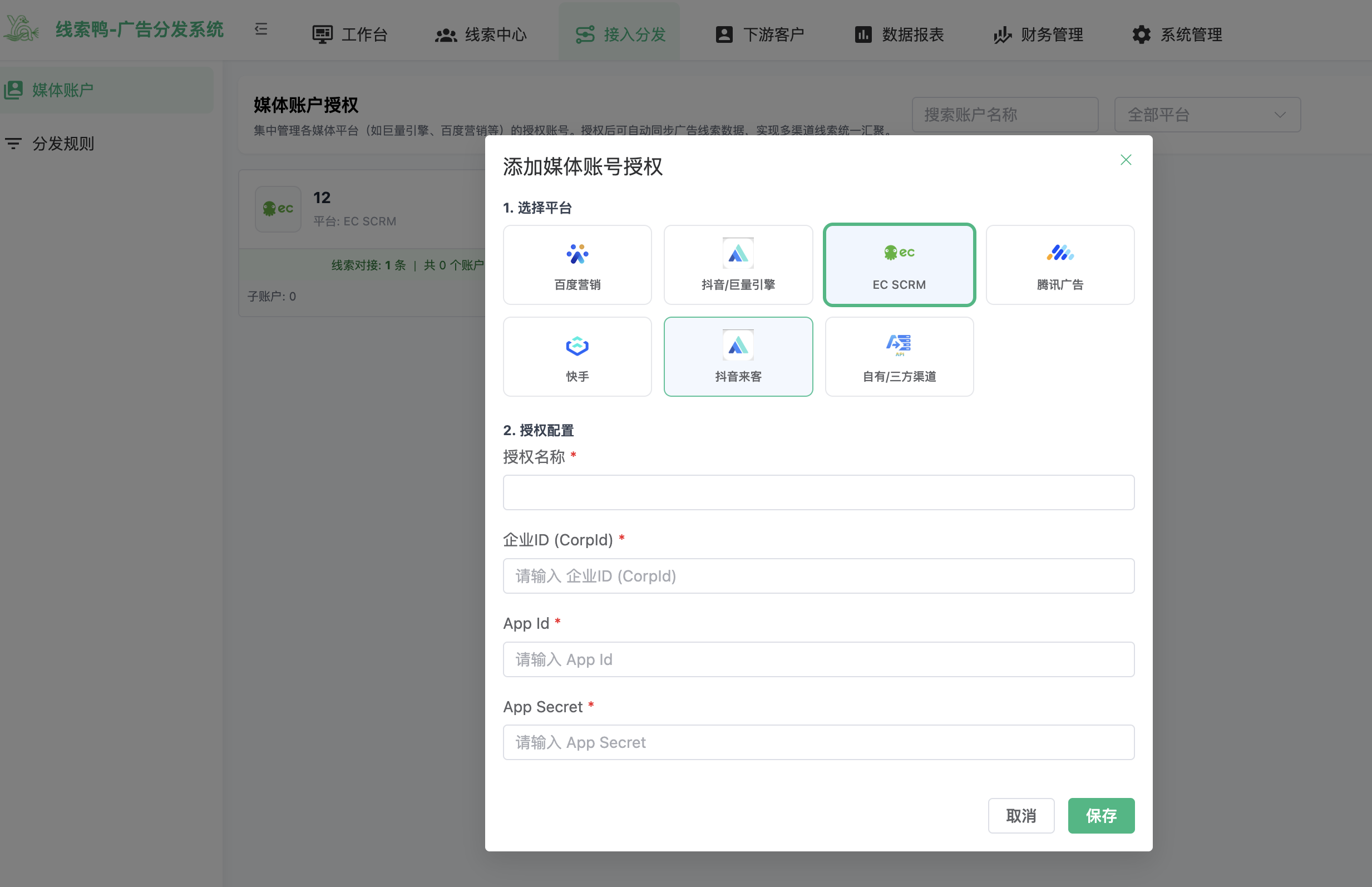
Task: Open 财务管理 chart menu item
Action: (1038, 34)
